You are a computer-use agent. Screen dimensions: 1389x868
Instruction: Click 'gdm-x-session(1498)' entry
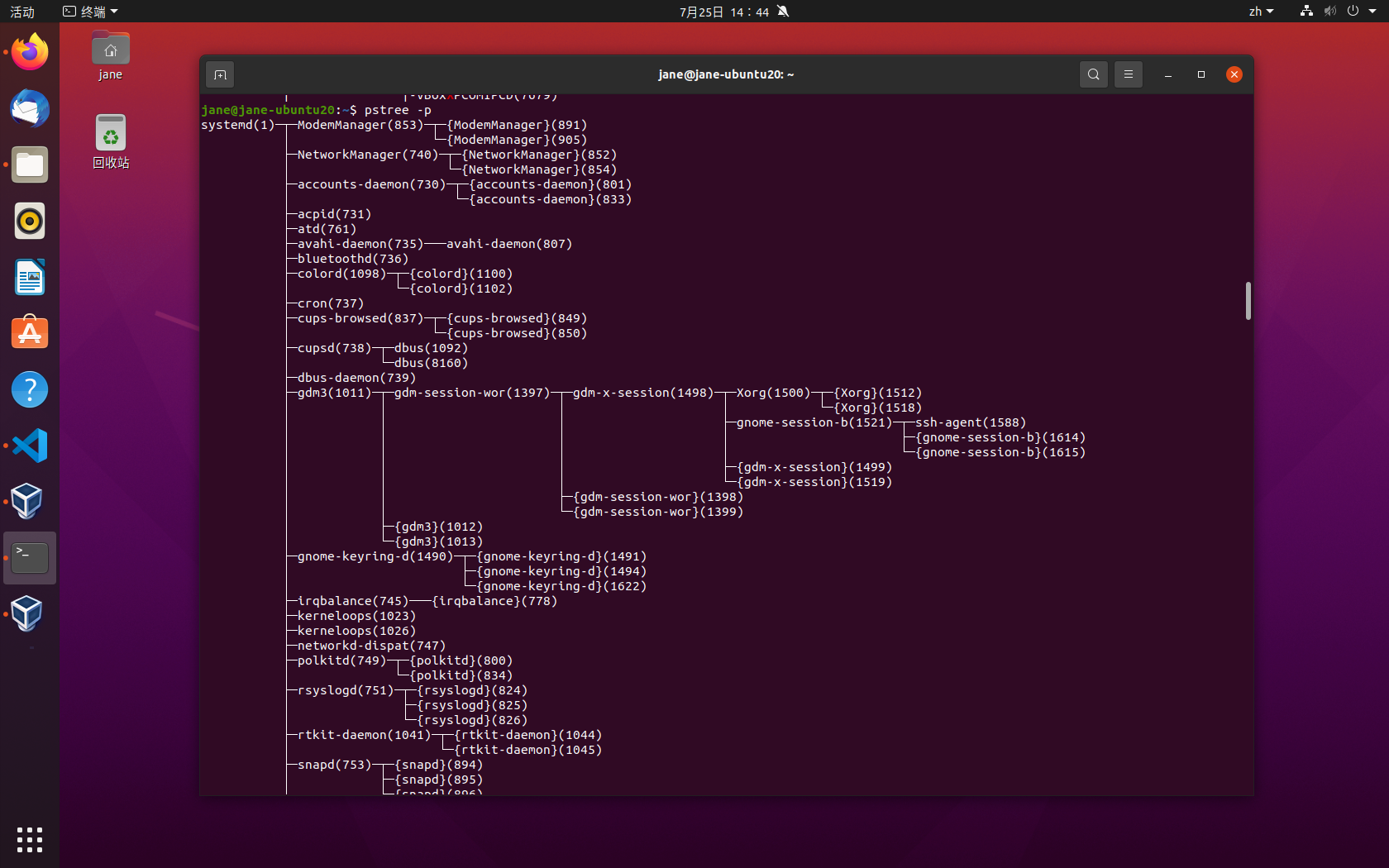pos(643,393)
